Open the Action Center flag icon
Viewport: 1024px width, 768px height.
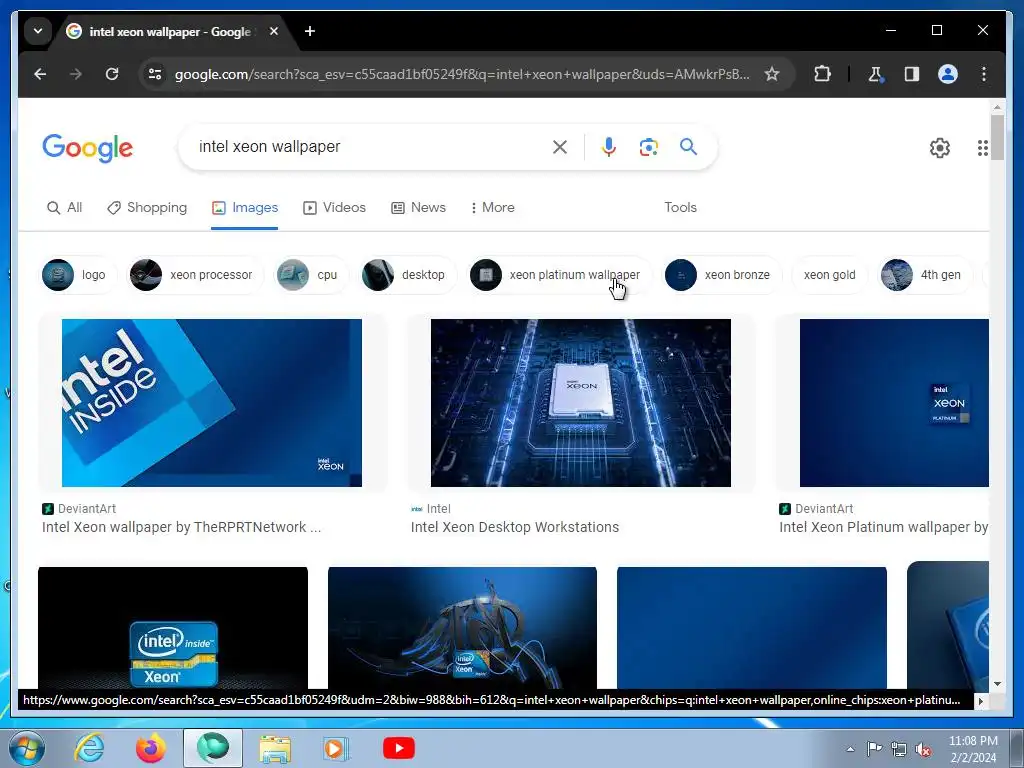(874, 749)
